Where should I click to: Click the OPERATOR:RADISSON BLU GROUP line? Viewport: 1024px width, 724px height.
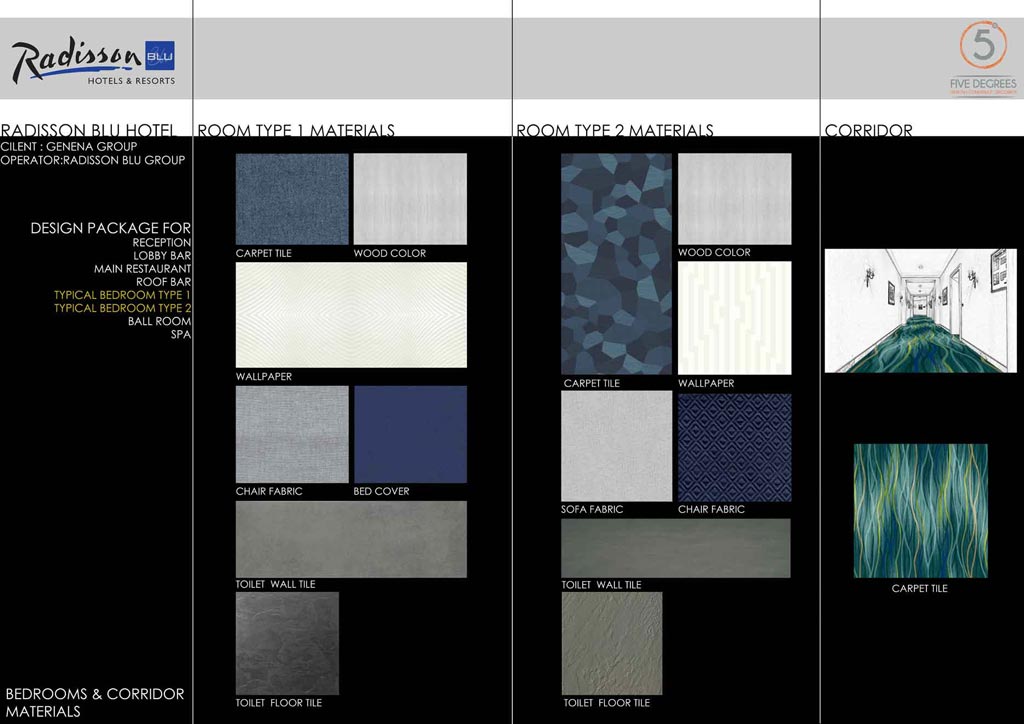(93, 160)
